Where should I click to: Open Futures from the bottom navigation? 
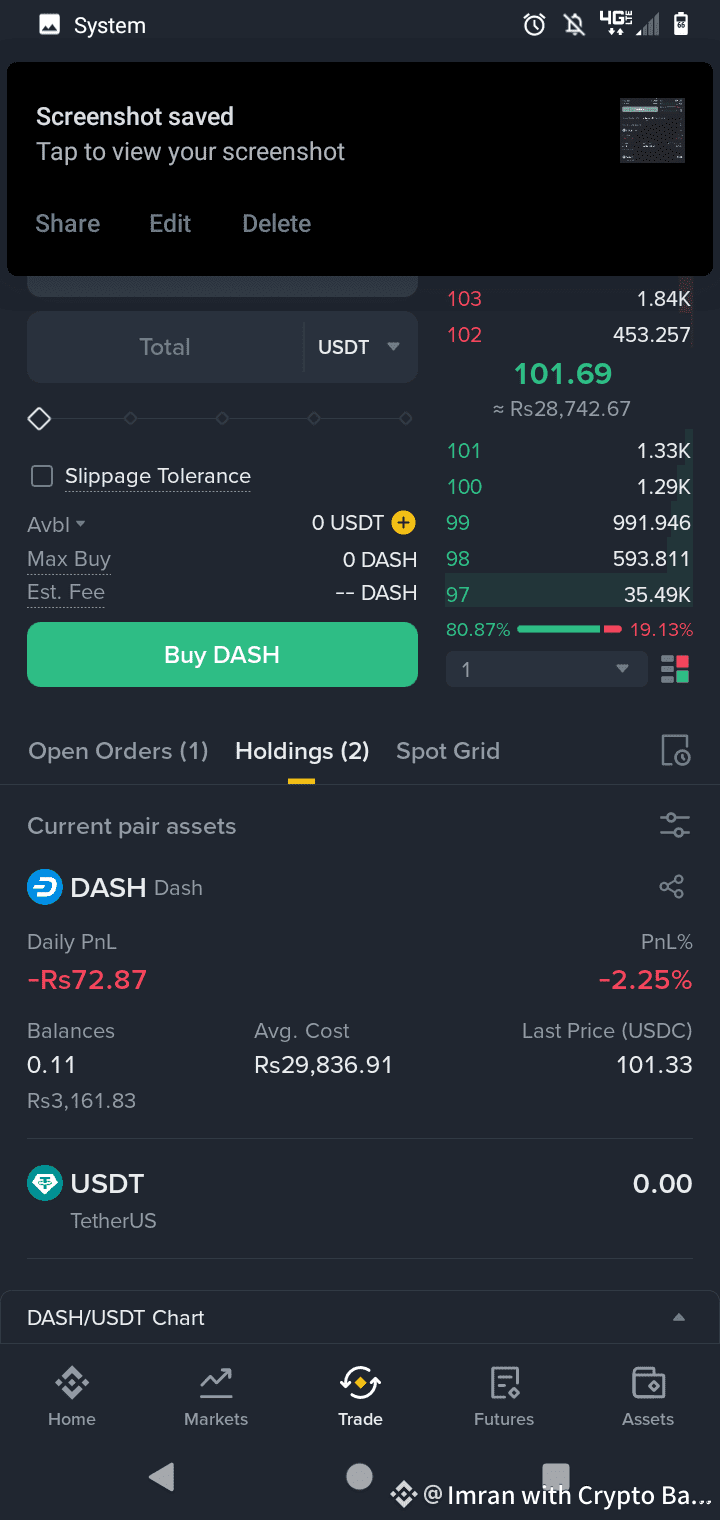click(504, 1396)
